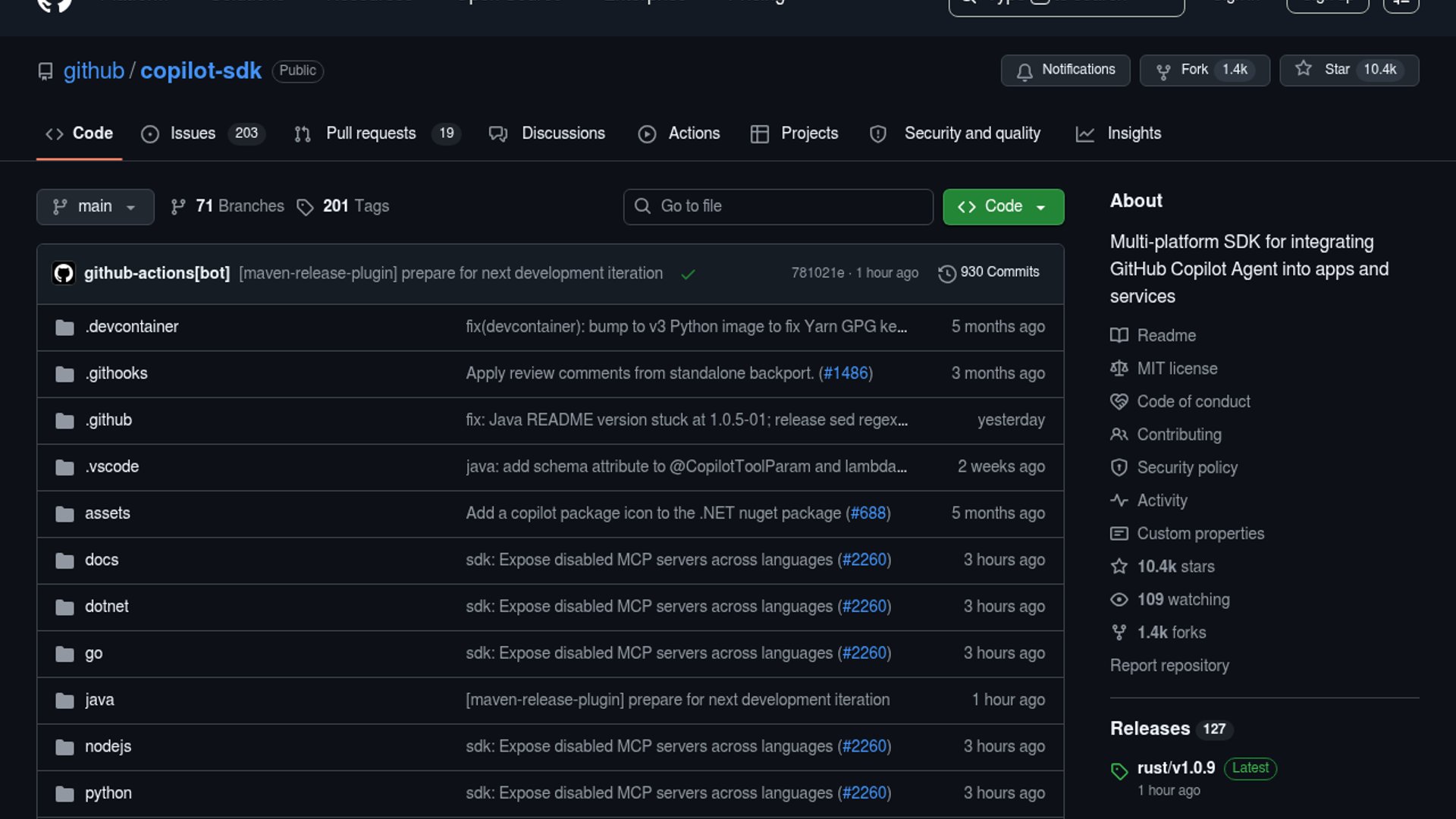This screenshot has height=819, width=1456.
Task: Switch to the Code tab
Action: click(x=79, y=133)
